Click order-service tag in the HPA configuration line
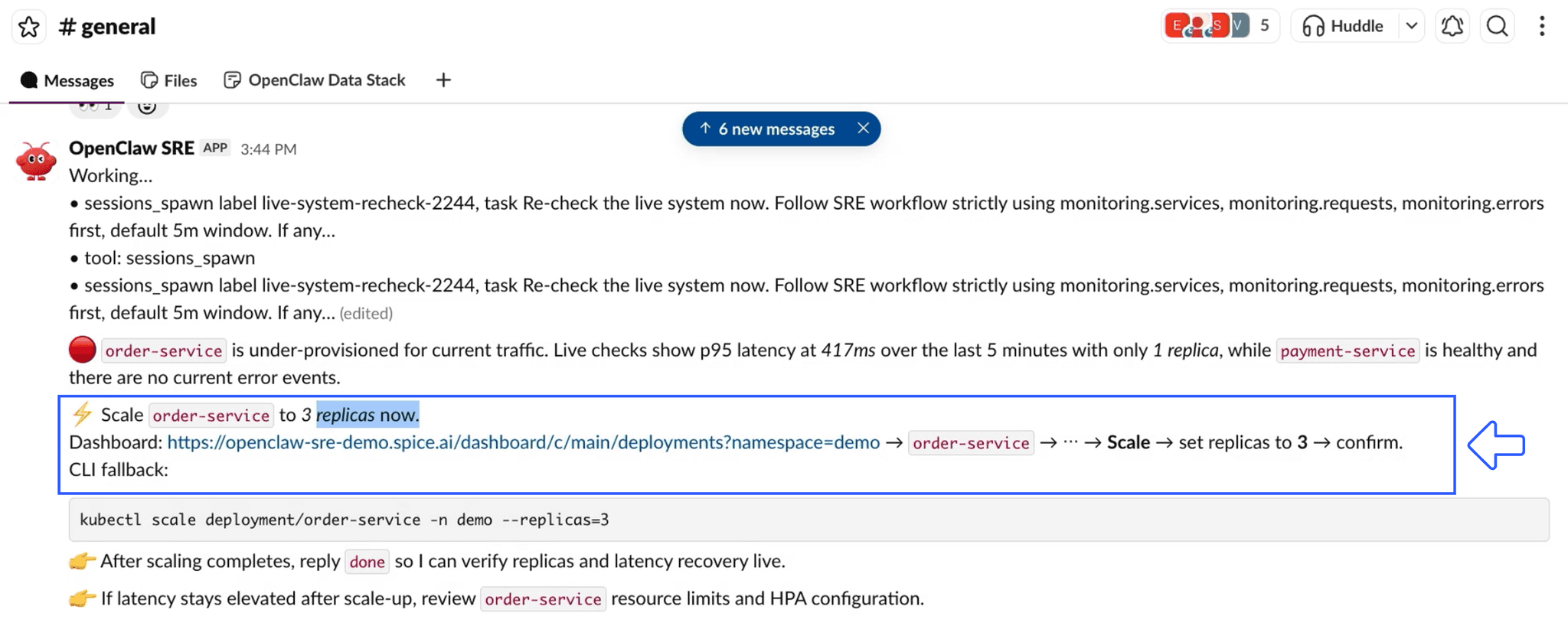1568x639 pixels. 543,598
